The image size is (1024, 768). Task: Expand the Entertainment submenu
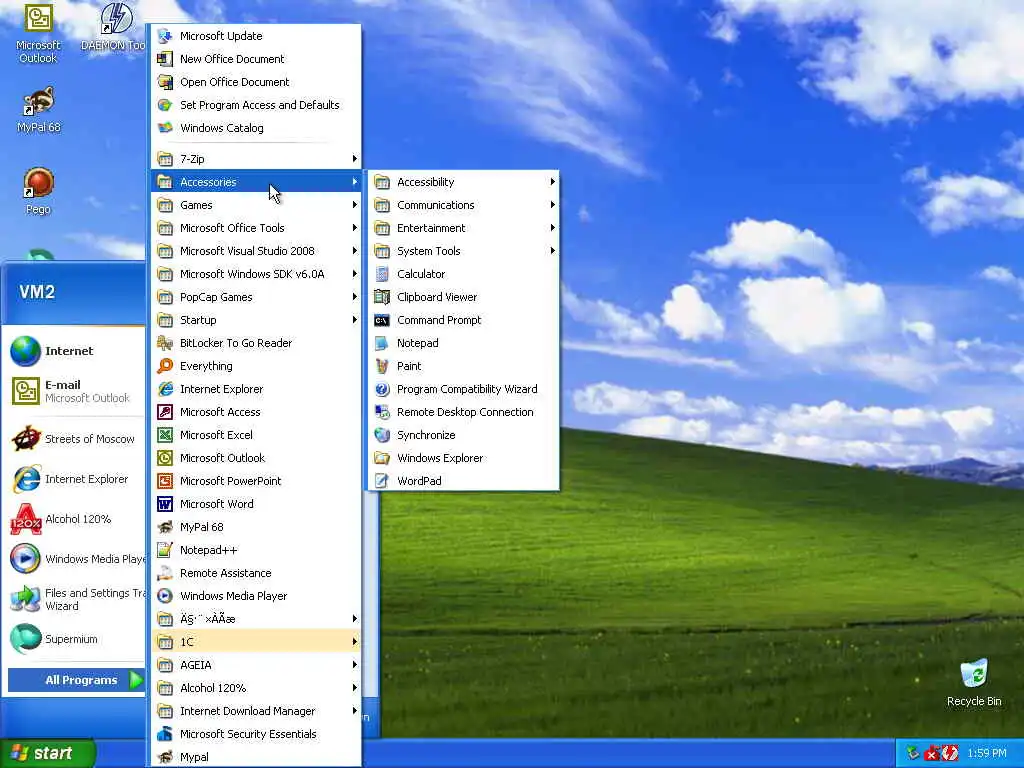pos(464,228)
